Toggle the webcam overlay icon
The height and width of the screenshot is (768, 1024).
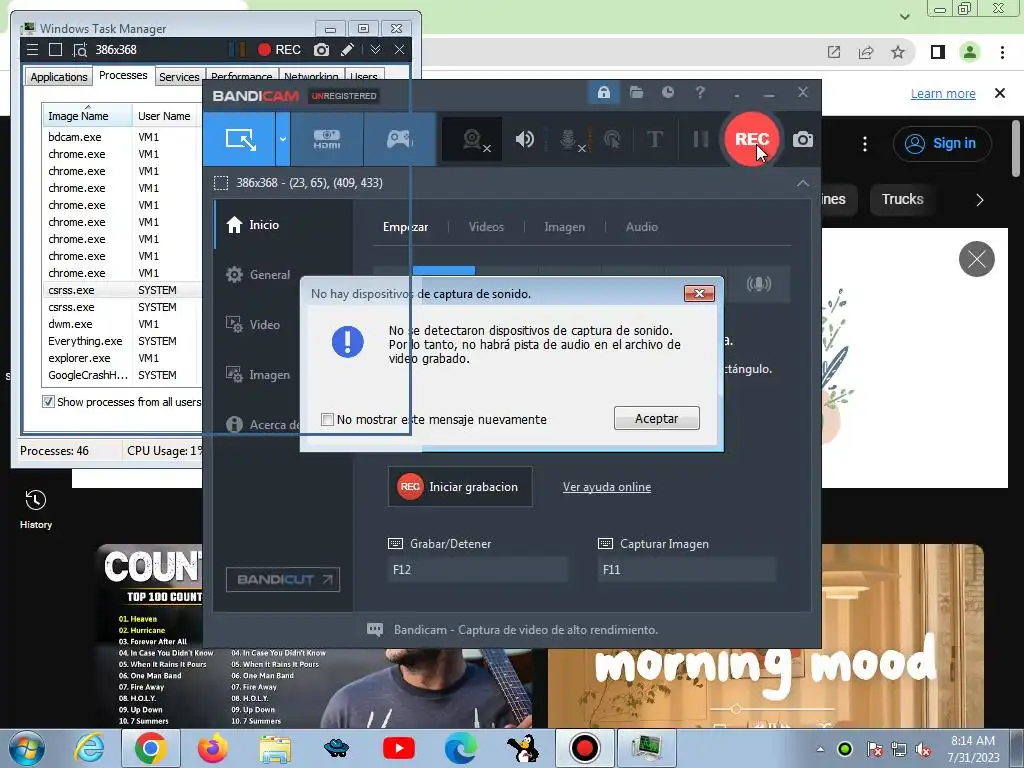click(x=472, y=139)
